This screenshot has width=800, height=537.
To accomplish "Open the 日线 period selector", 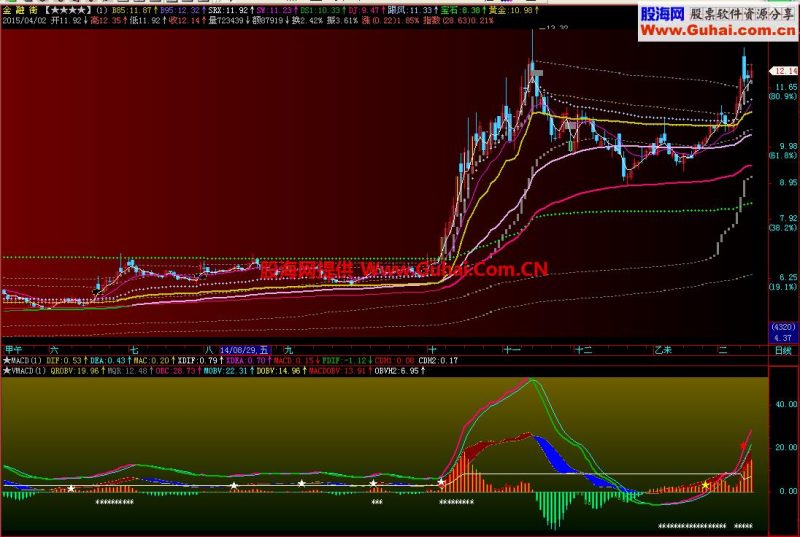I will tap(784, 350).
